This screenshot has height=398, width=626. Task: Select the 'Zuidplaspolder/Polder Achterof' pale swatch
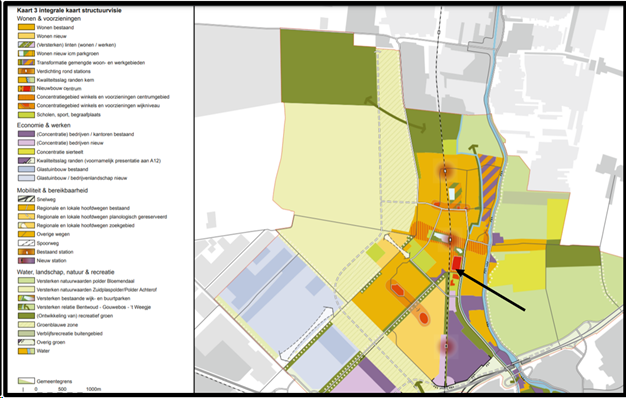26,290
